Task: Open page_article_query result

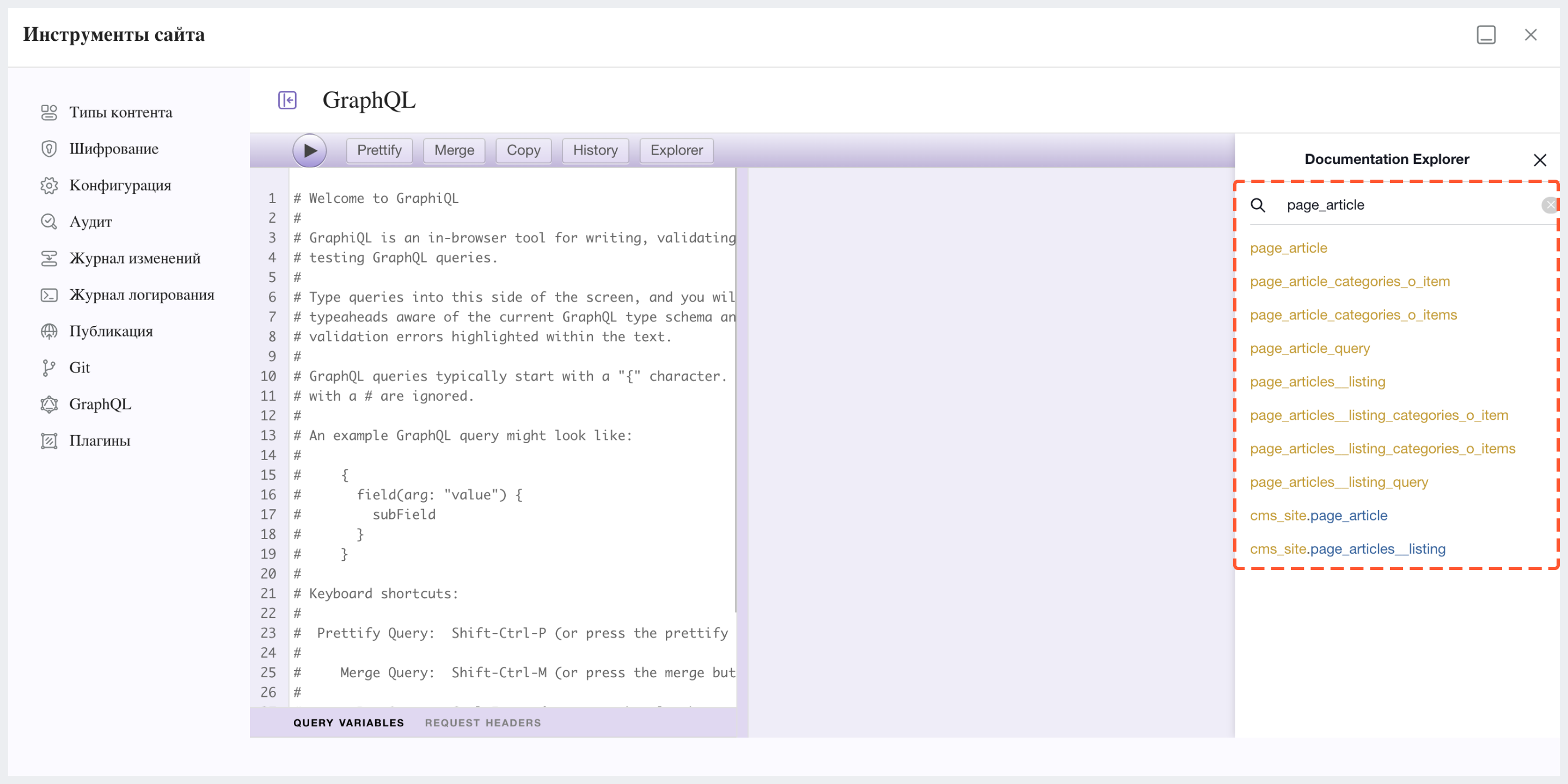Action: [1310, 348]
